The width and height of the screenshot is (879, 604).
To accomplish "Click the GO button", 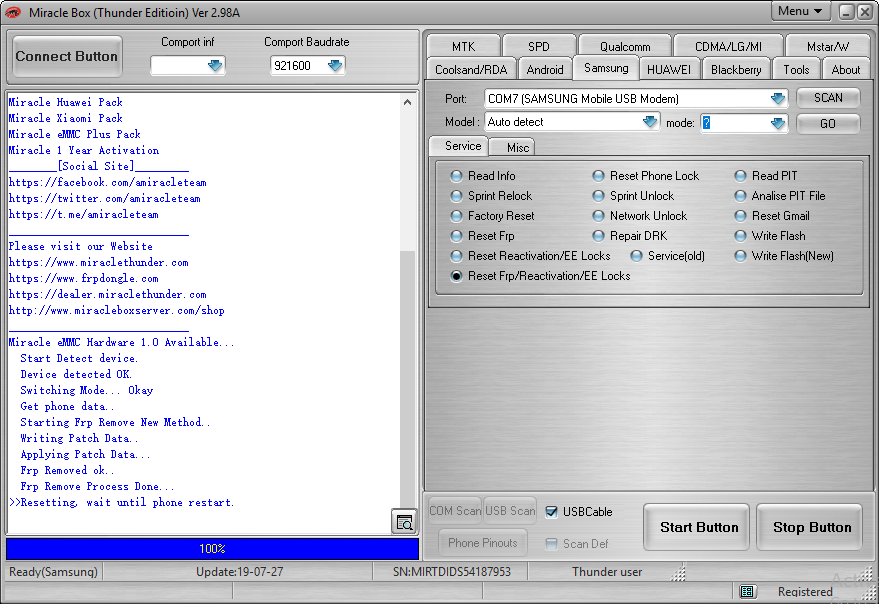I will click(828, 123).
